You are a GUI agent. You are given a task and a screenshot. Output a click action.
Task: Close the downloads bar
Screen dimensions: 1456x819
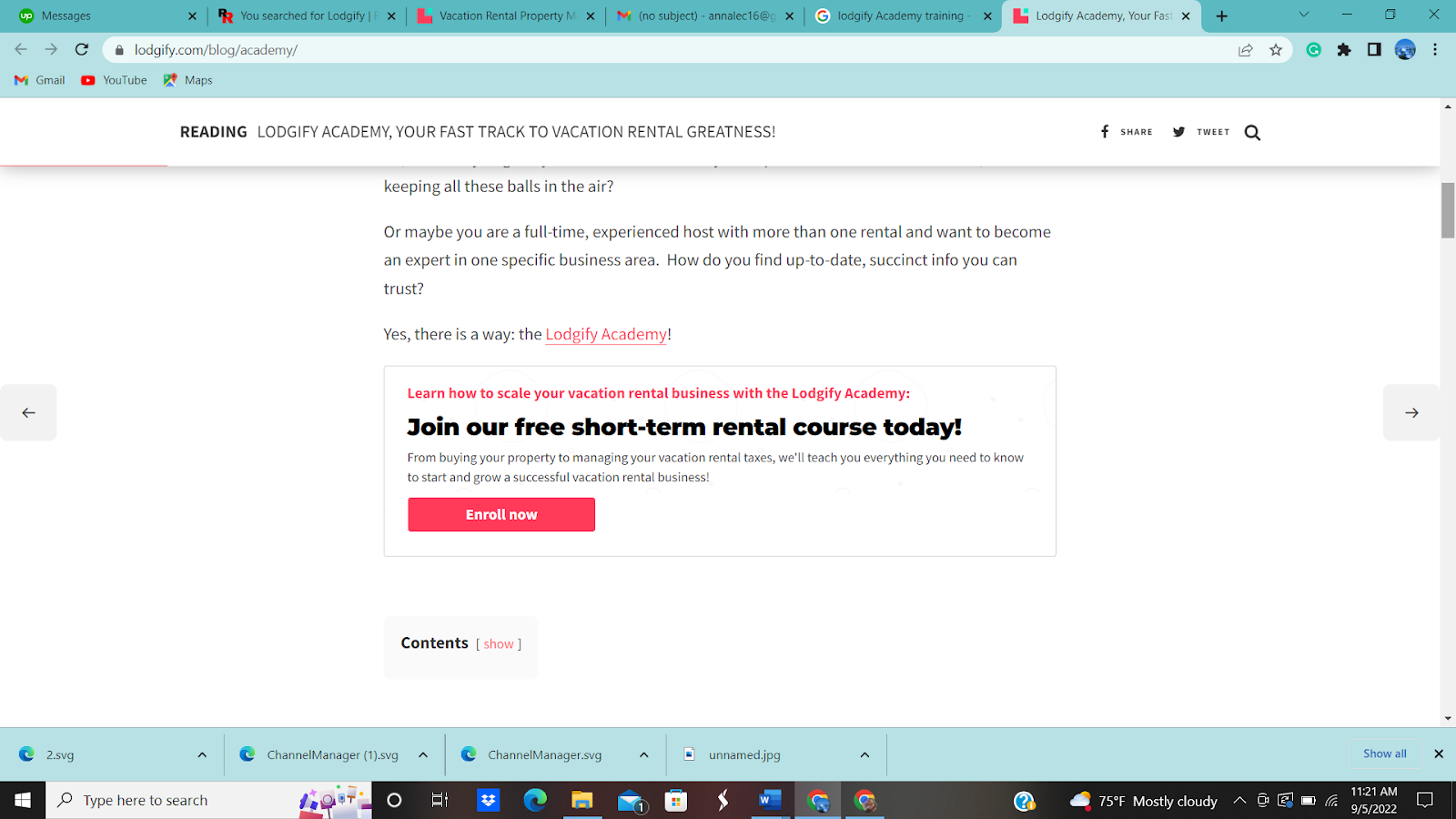tap(1439, 753)
